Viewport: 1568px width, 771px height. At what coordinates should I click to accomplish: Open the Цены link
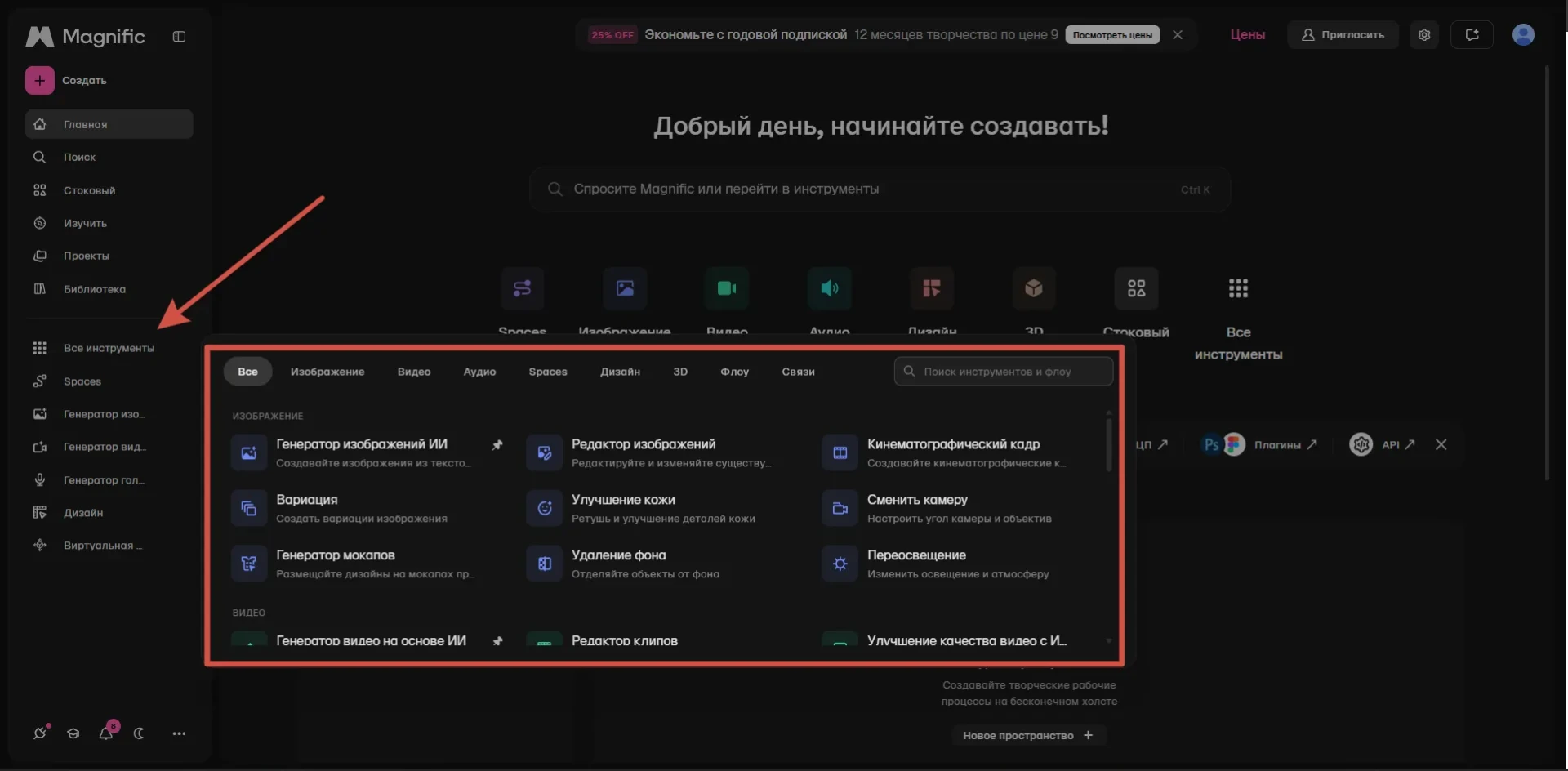[x=1248, y=35]
